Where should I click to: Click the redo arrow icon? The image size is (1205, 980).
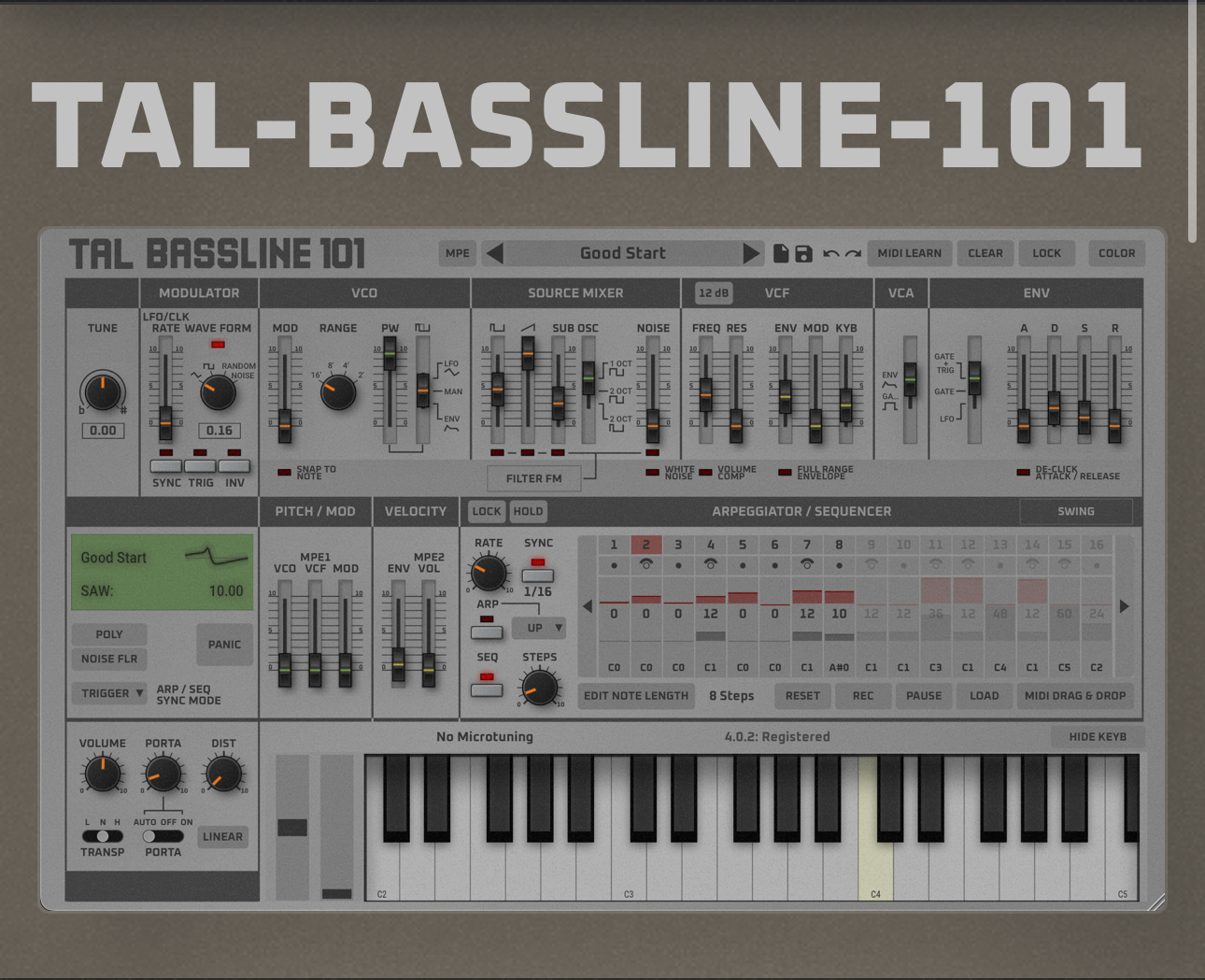pyautogui.click(x=853, y=253)
